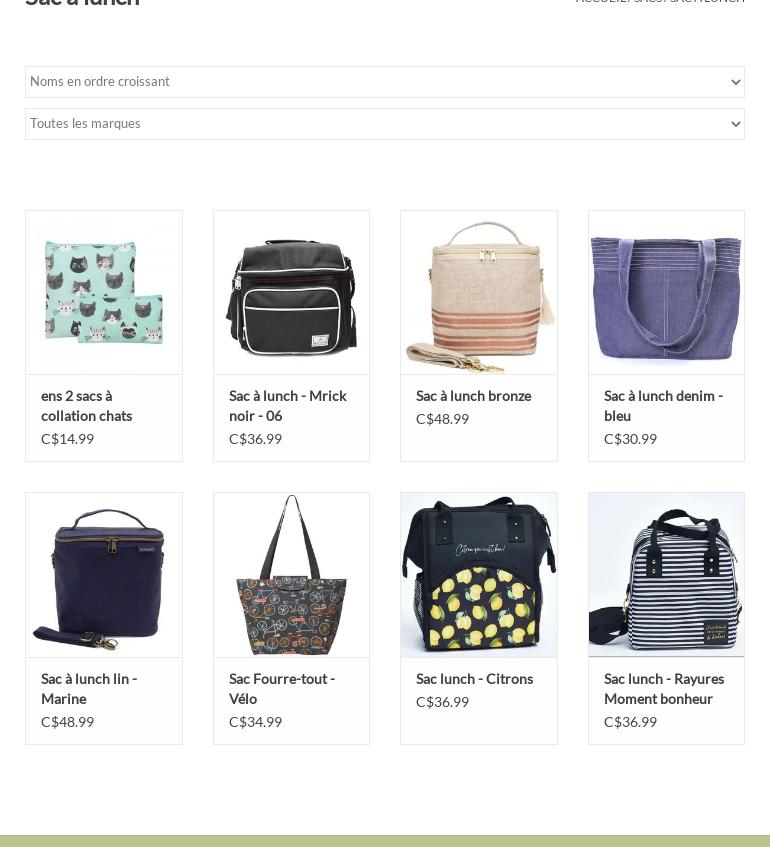View the blue denim lunch bag picture
Image resolution: width=770 pixels, height=847 pixels.
pos(666,293)
